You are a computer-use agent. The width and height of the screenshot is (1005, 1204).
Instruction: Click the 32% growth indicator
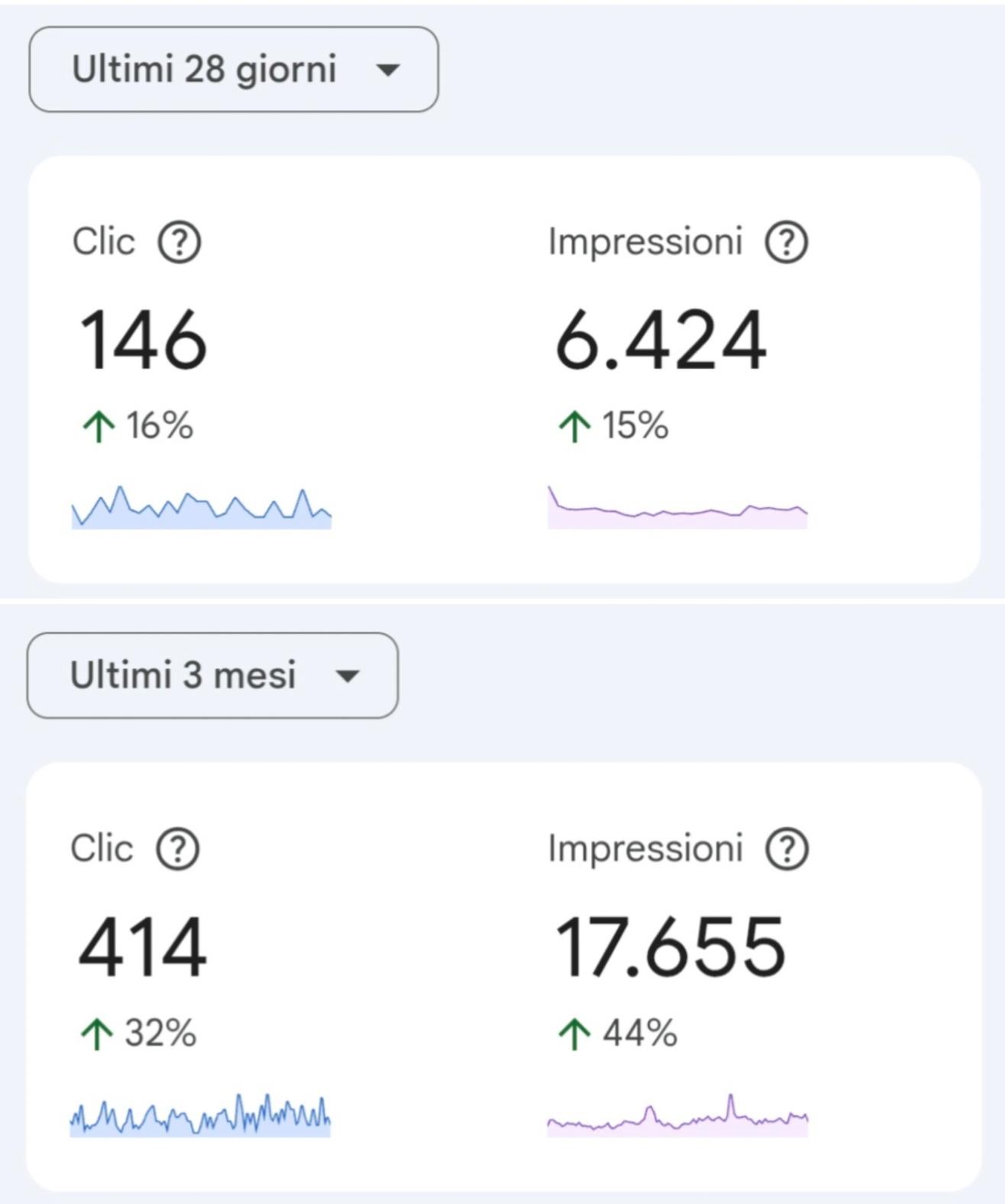click(139, 1033)
